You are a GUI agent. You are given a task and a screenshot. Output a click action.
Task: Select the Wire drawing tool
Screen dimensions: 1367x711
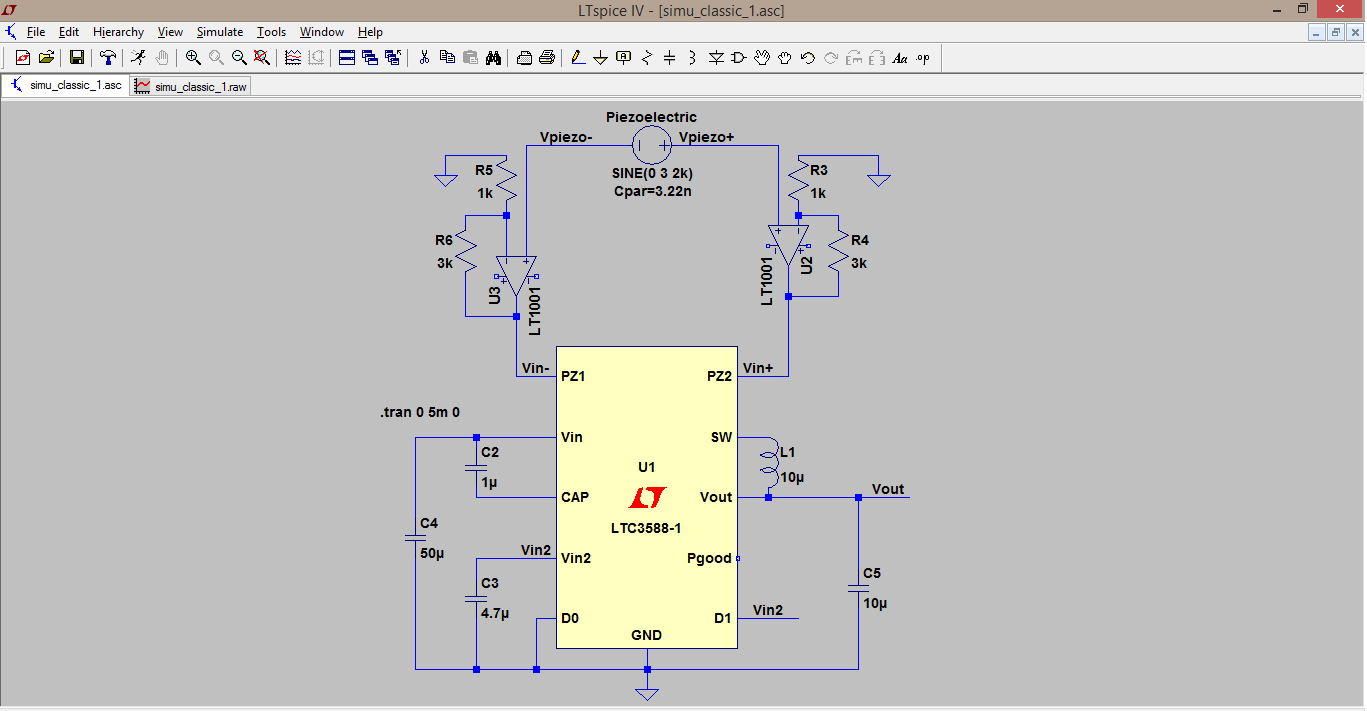(577, 57)
